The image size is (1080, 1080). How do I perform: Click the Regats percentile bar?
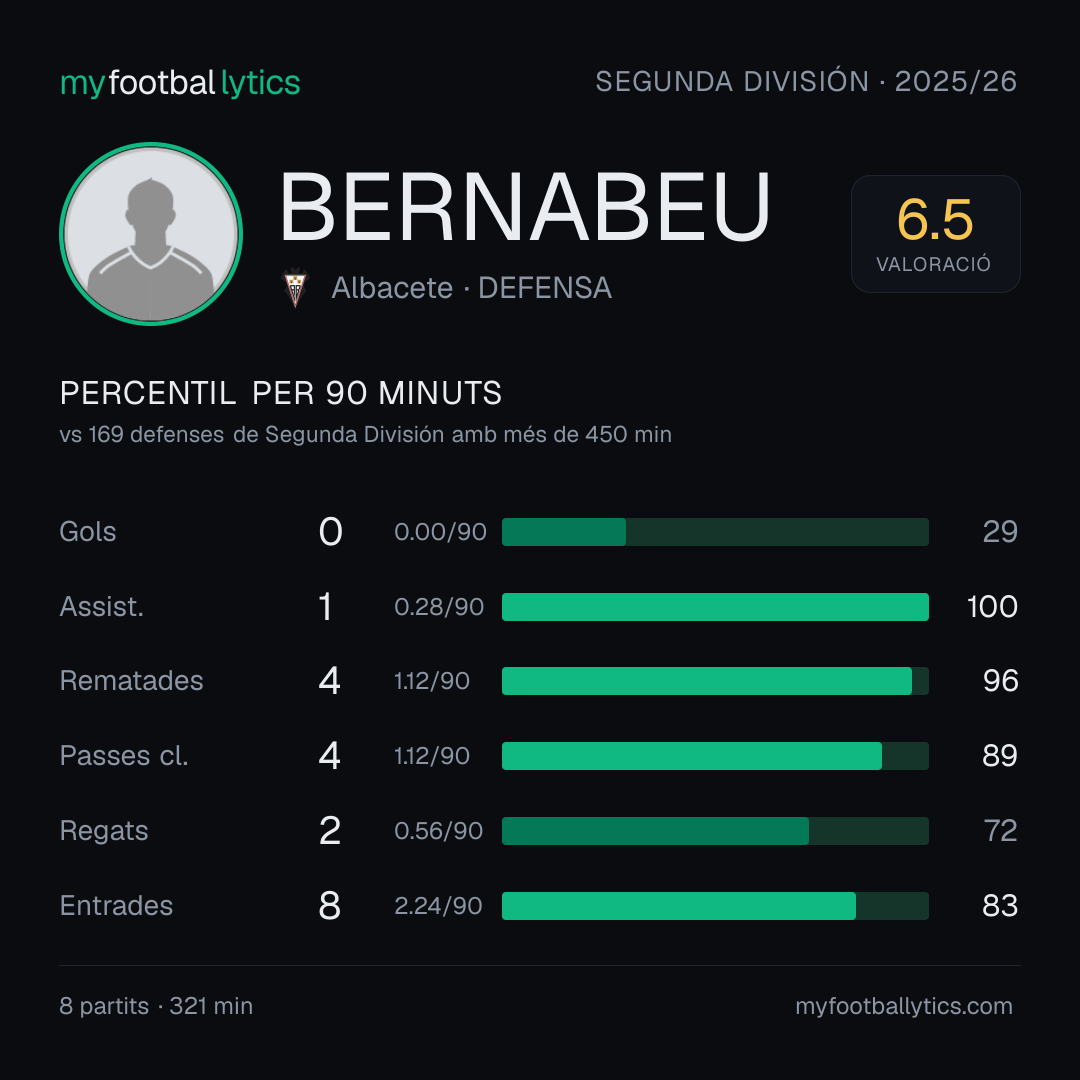tap(715, 831)
